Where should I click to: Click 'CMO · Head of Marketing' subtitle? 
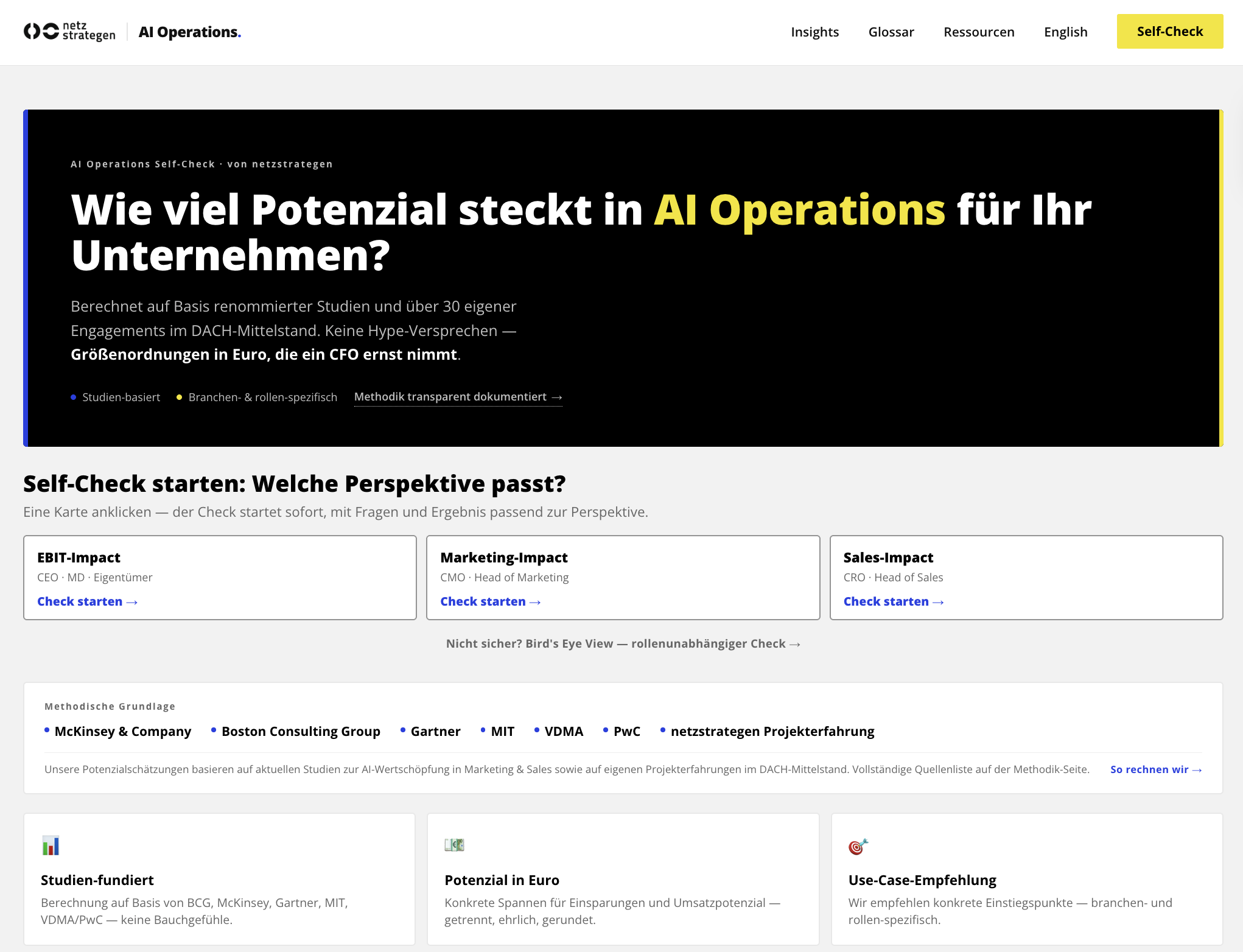(x=505, y=578)
